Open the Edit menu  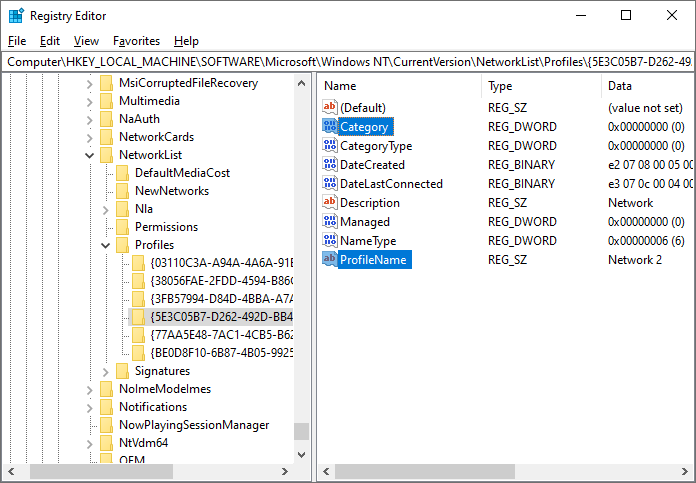point(50,41)
